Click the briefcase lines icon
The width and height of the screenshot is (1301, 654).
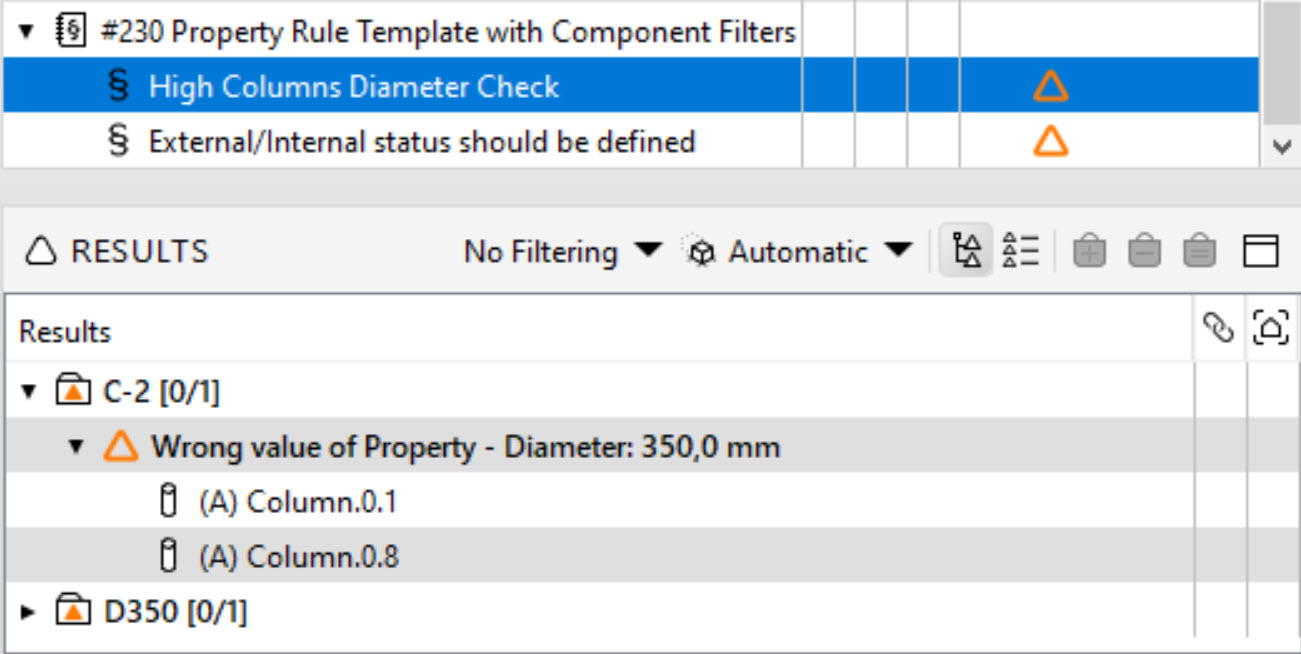tap(1200, 251)
